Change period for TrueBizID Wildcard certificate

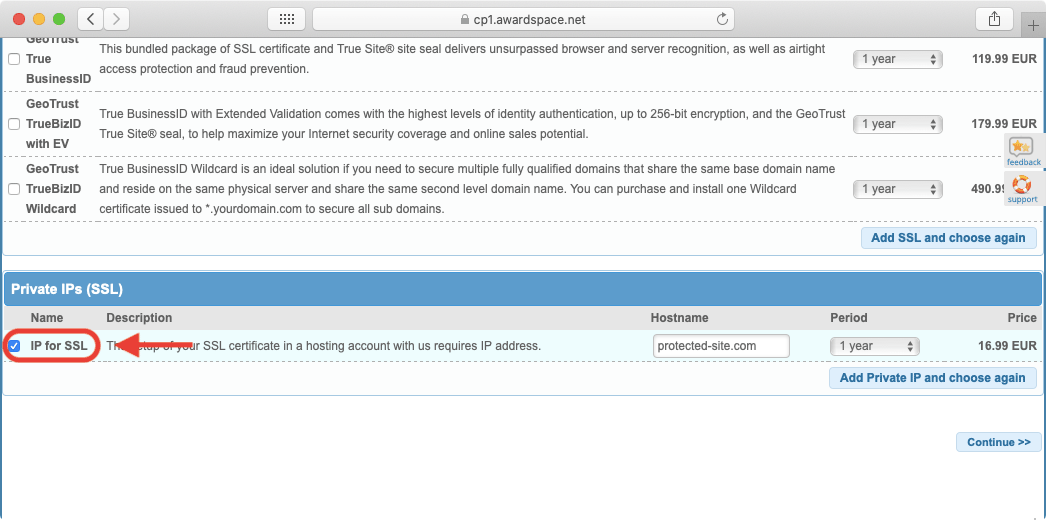pyautogui.click(x=897, y=189)
